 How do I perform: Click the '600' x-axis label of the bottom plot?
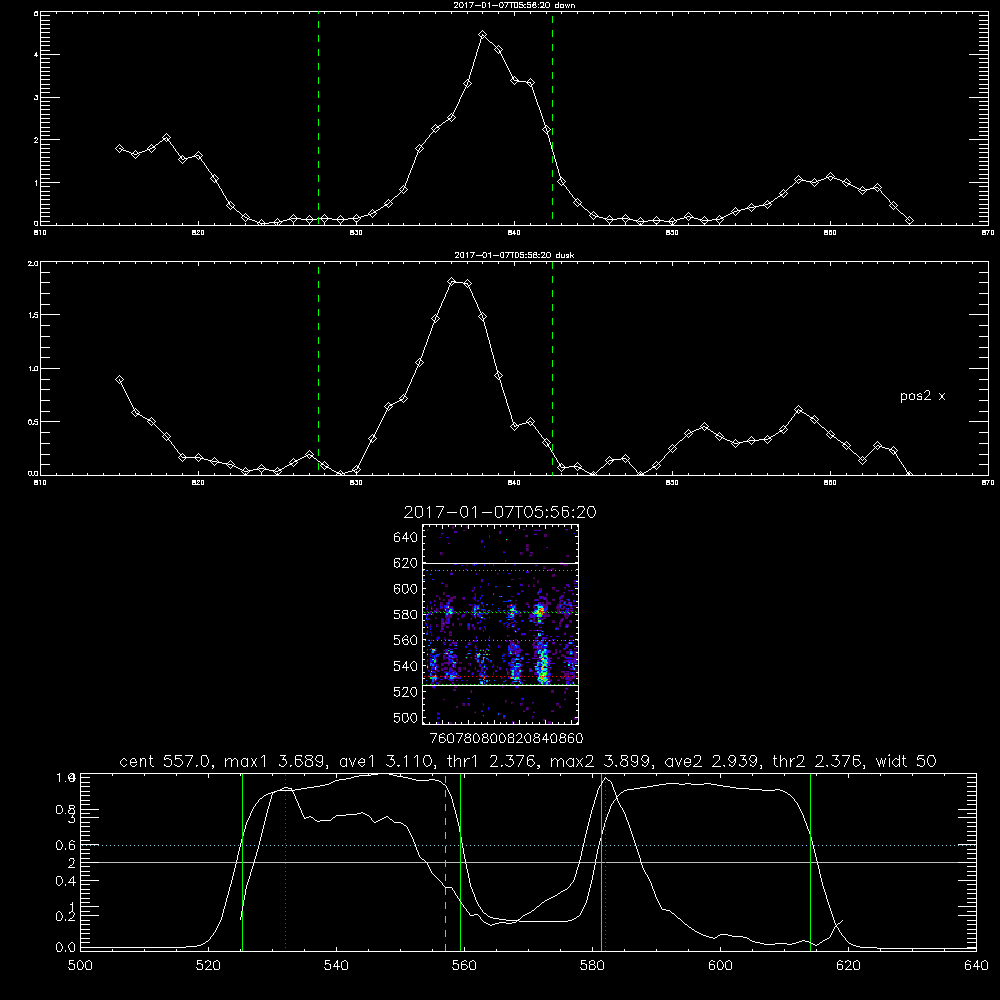click(x=720, y=966)
